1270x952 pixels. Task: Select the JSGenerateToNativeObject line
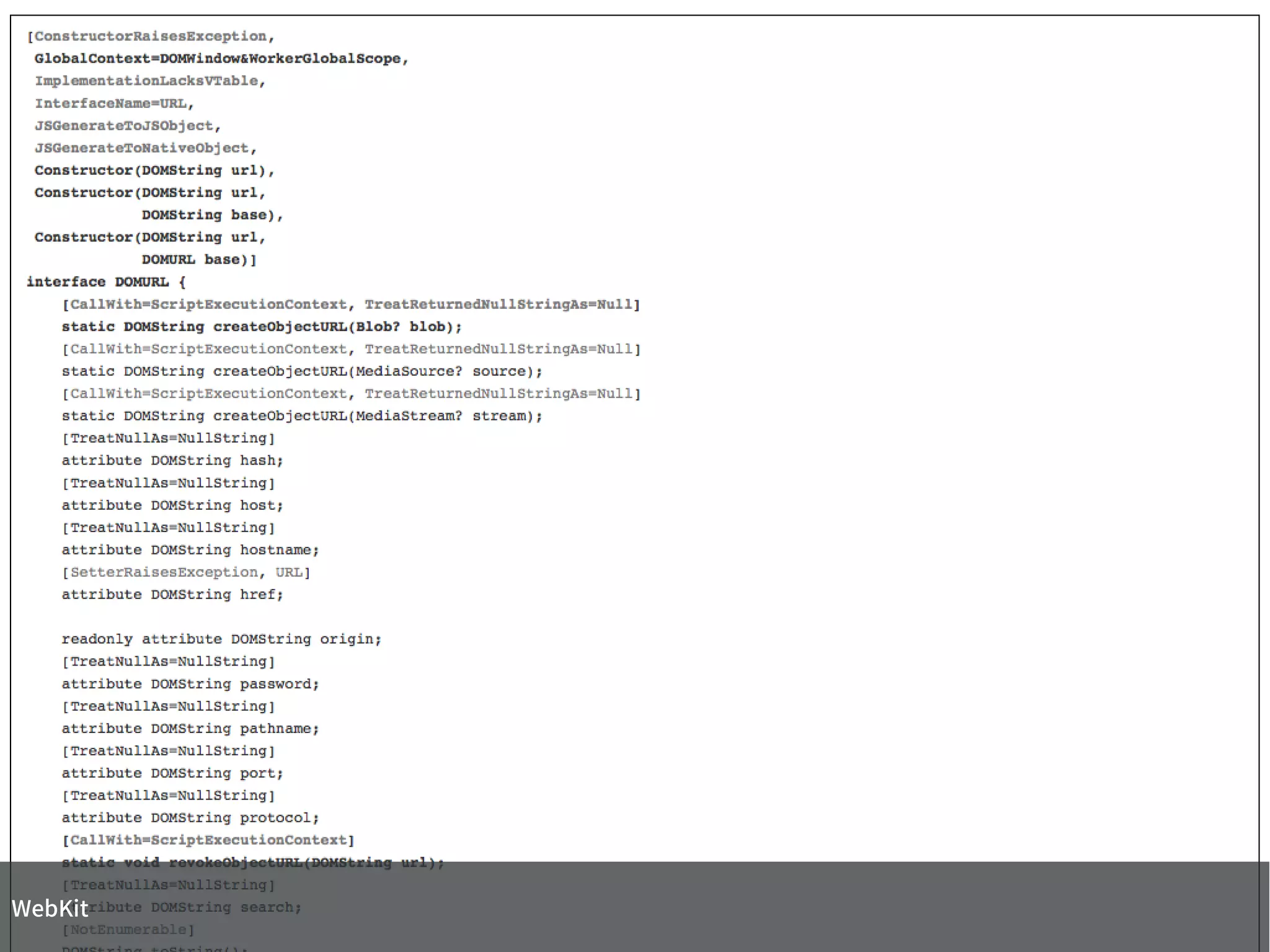[146, 148]
